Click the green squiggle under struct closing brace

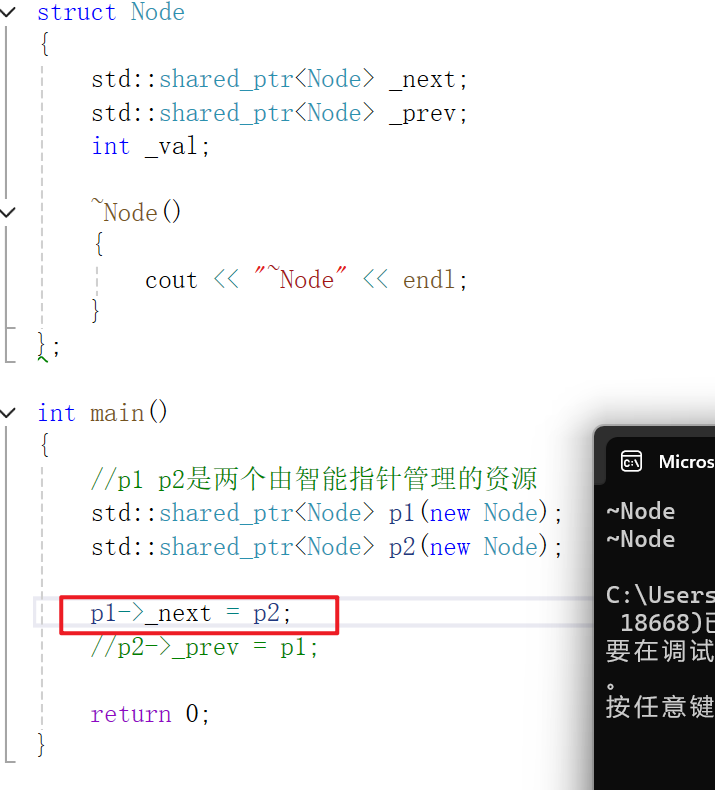[43, 359]
